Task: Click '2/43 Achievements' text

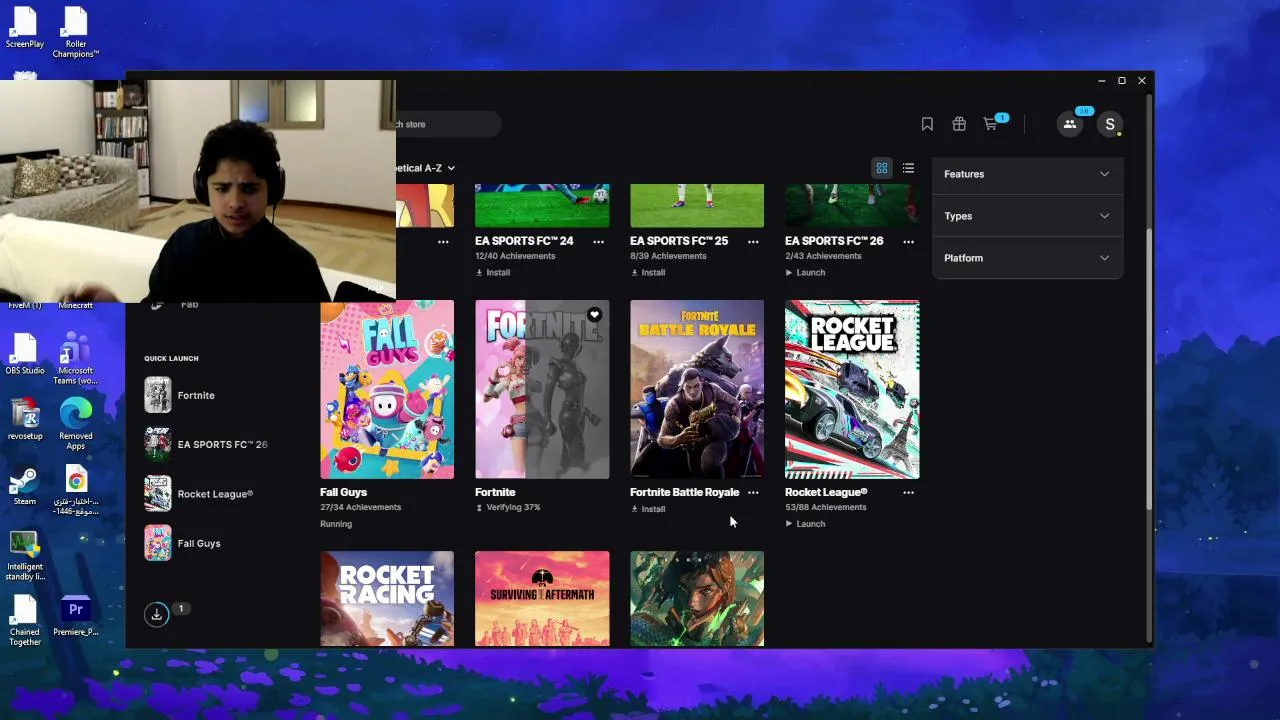Action: (823, 256)
